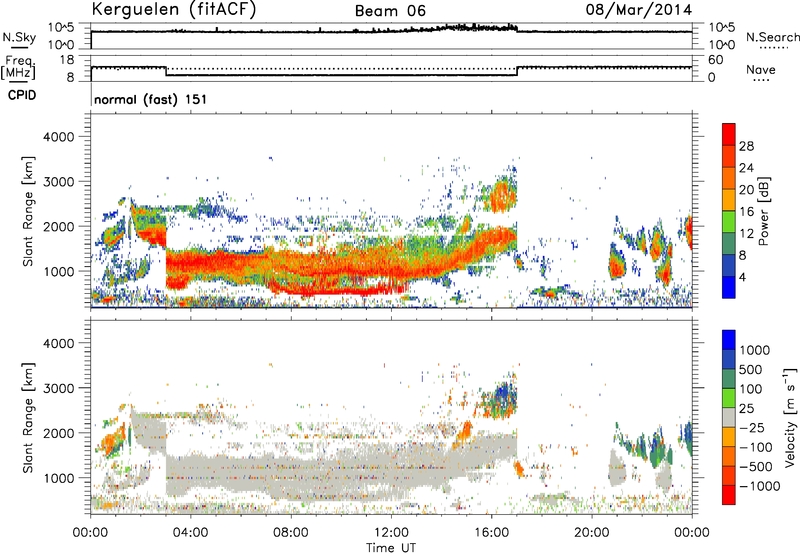Image resolution: width=800 pixels, height=554 pixels.
Task: Click the date '08/Mar/2014'
Action: [x=638, y=10]
